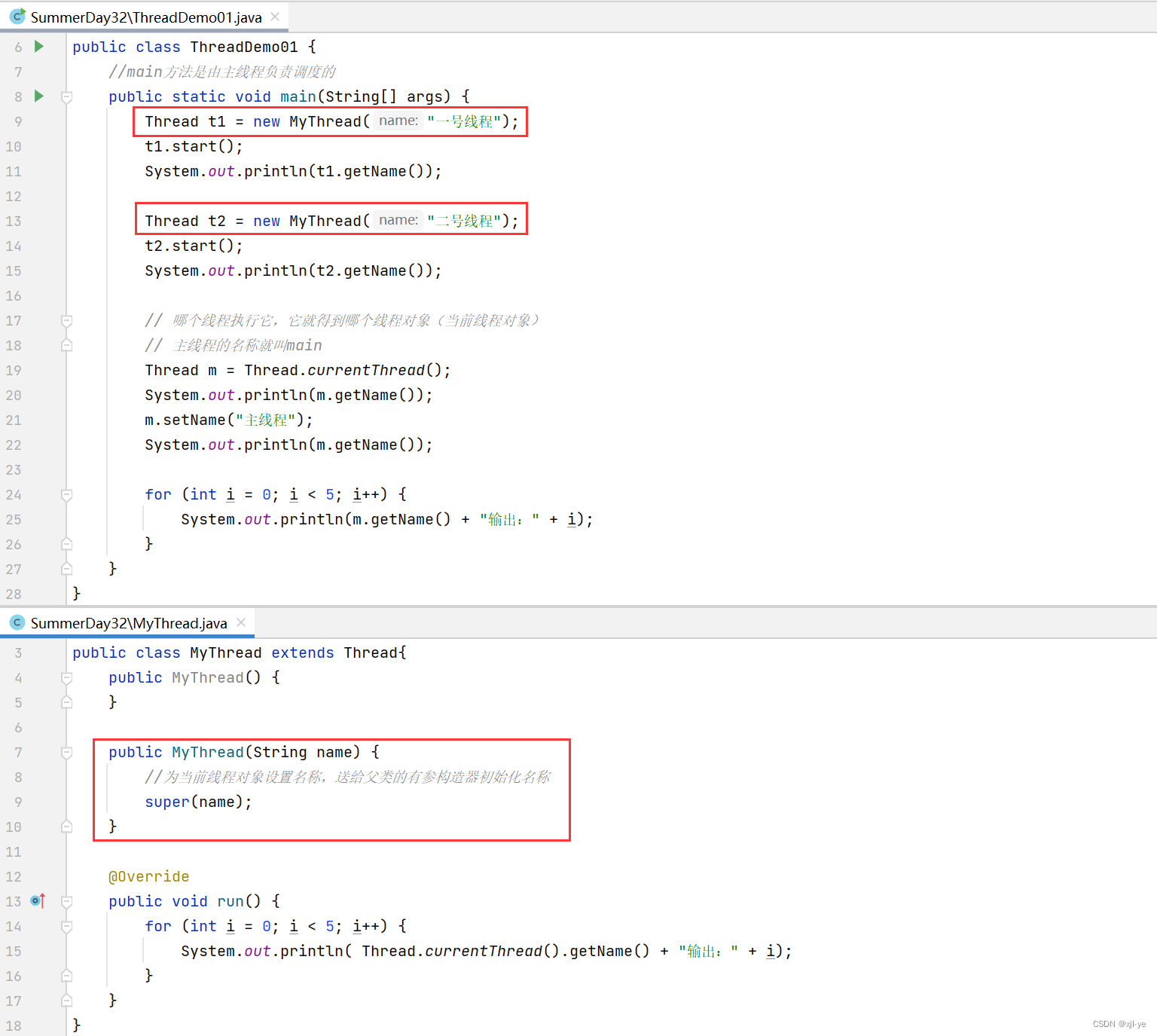
Task: Close the ThreadDemo01.java tab
Action: (x=275, y=17)
